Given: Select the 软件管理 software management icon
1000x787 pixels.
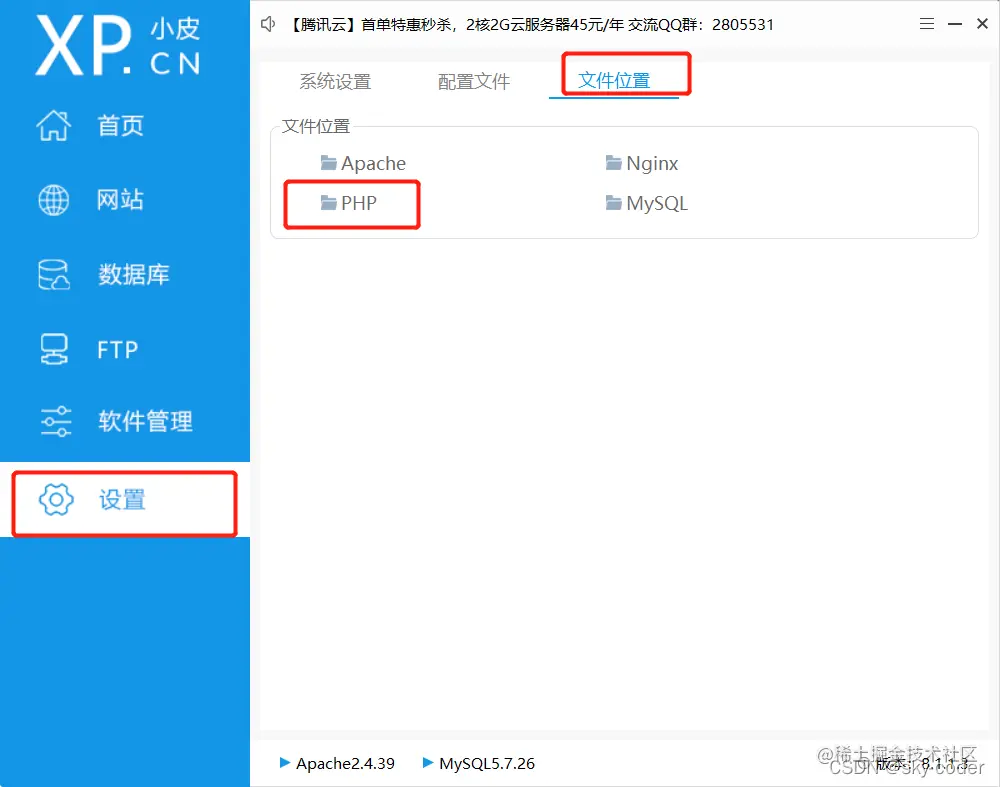Looking at the screenshot, I should pyautogui.click(x=54, y=421).
